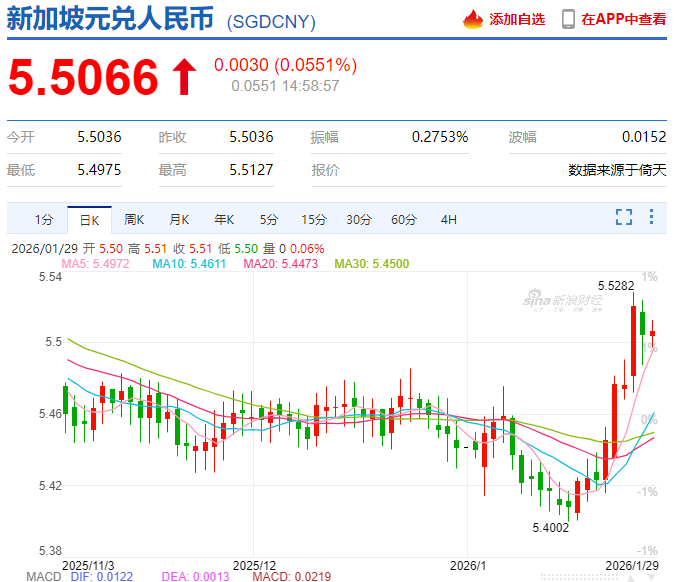Select the 日K chart tab
Screen dimensions: 676x582
pos(90,219)
